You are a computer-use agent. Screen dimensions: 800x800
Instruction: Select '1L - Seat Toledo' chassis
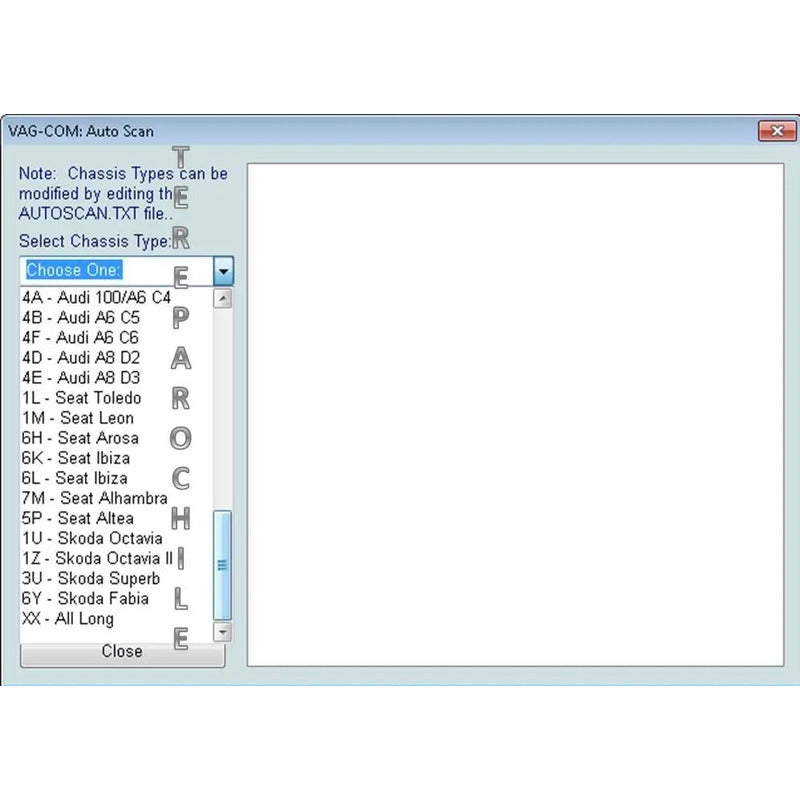tap(116, 397)
